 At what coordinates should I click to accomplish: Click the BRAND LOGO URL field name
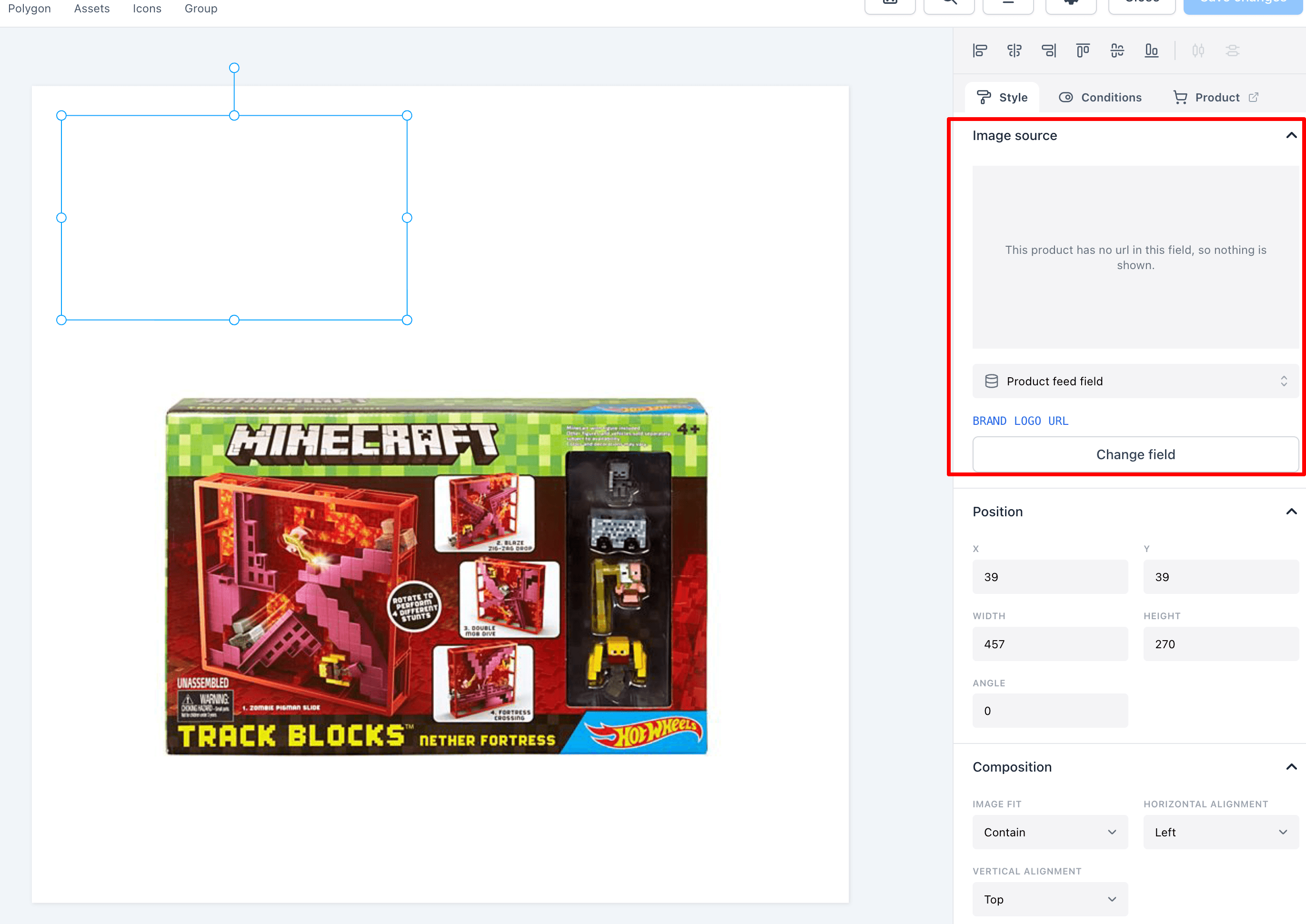pos(1020,421)
